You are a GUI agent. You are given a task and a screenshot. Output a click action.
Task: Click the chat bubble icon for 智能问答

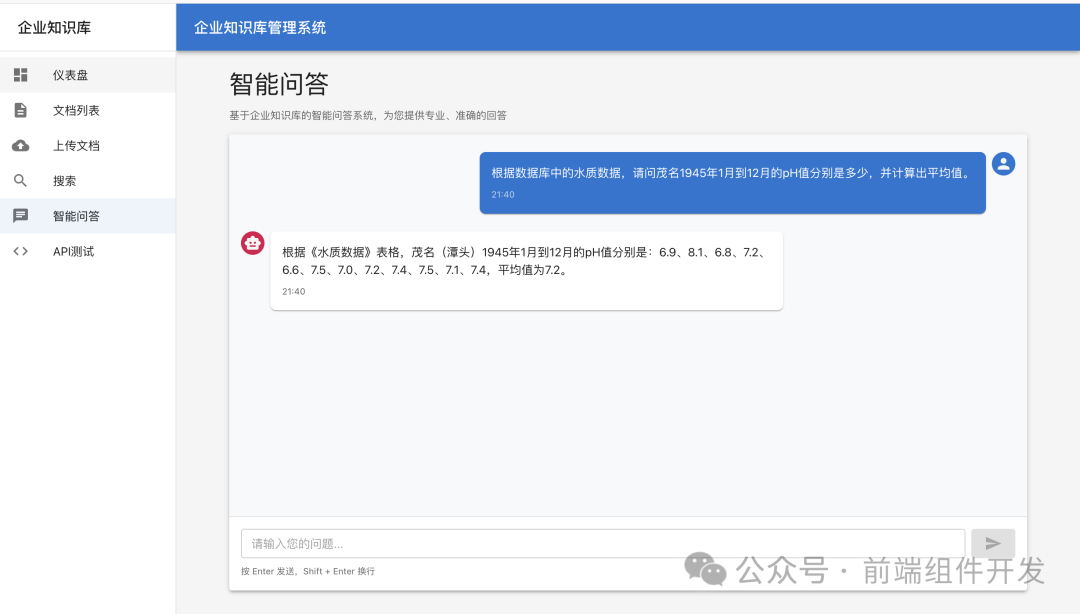click(x=21, y=216)
